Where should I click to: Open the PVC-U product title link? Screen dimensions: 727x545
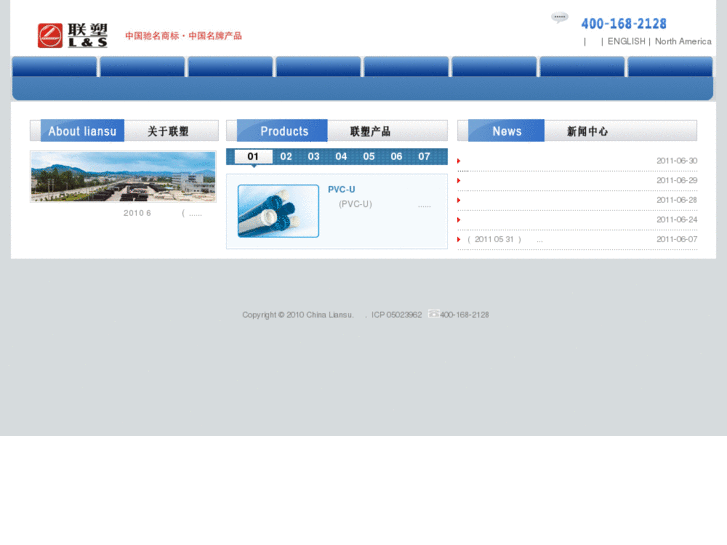click(342, 189)
